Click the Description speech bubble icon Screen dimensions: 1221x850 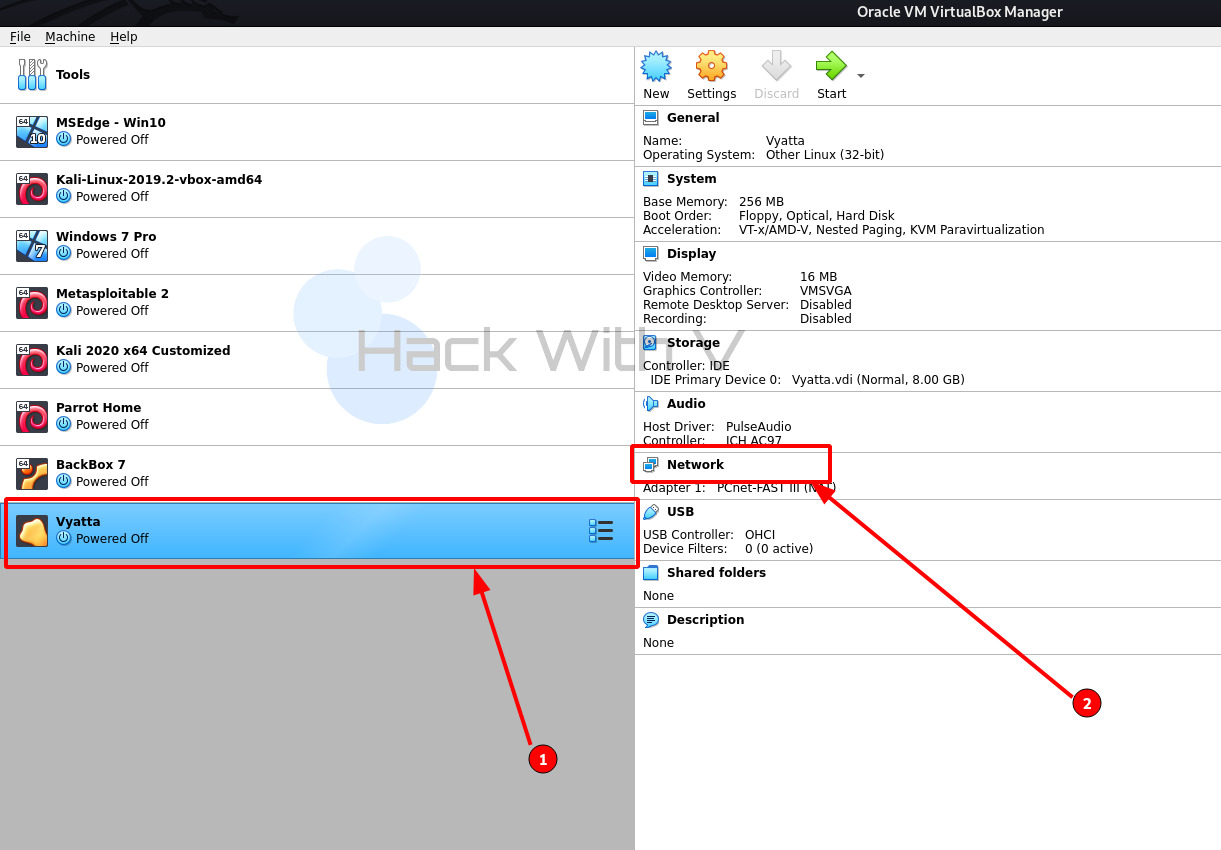(x=651, y=620)
